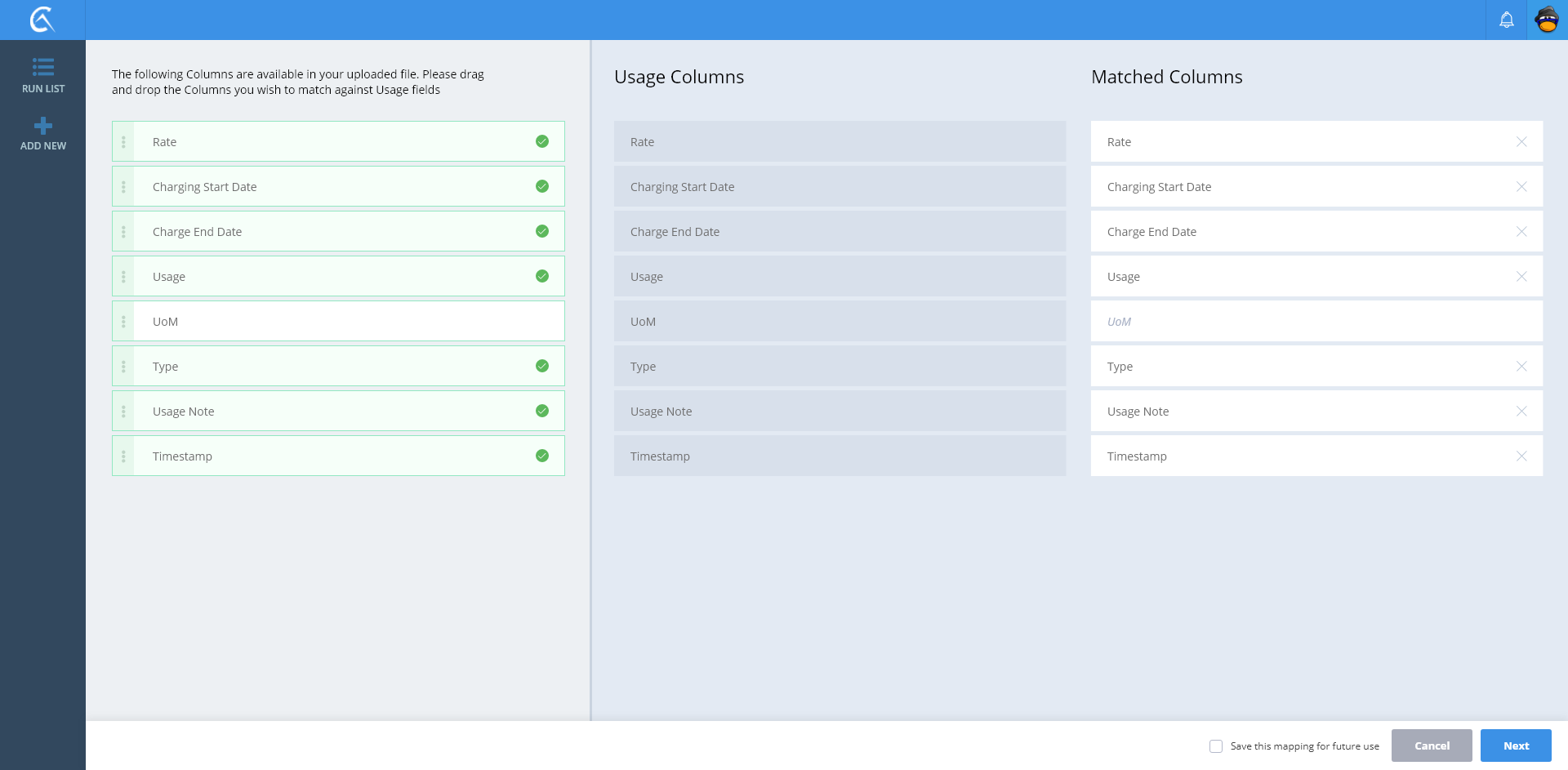Click the drag handle on UoM column
Viewport: 1568px width, 770px height.
tap(123, 322)
